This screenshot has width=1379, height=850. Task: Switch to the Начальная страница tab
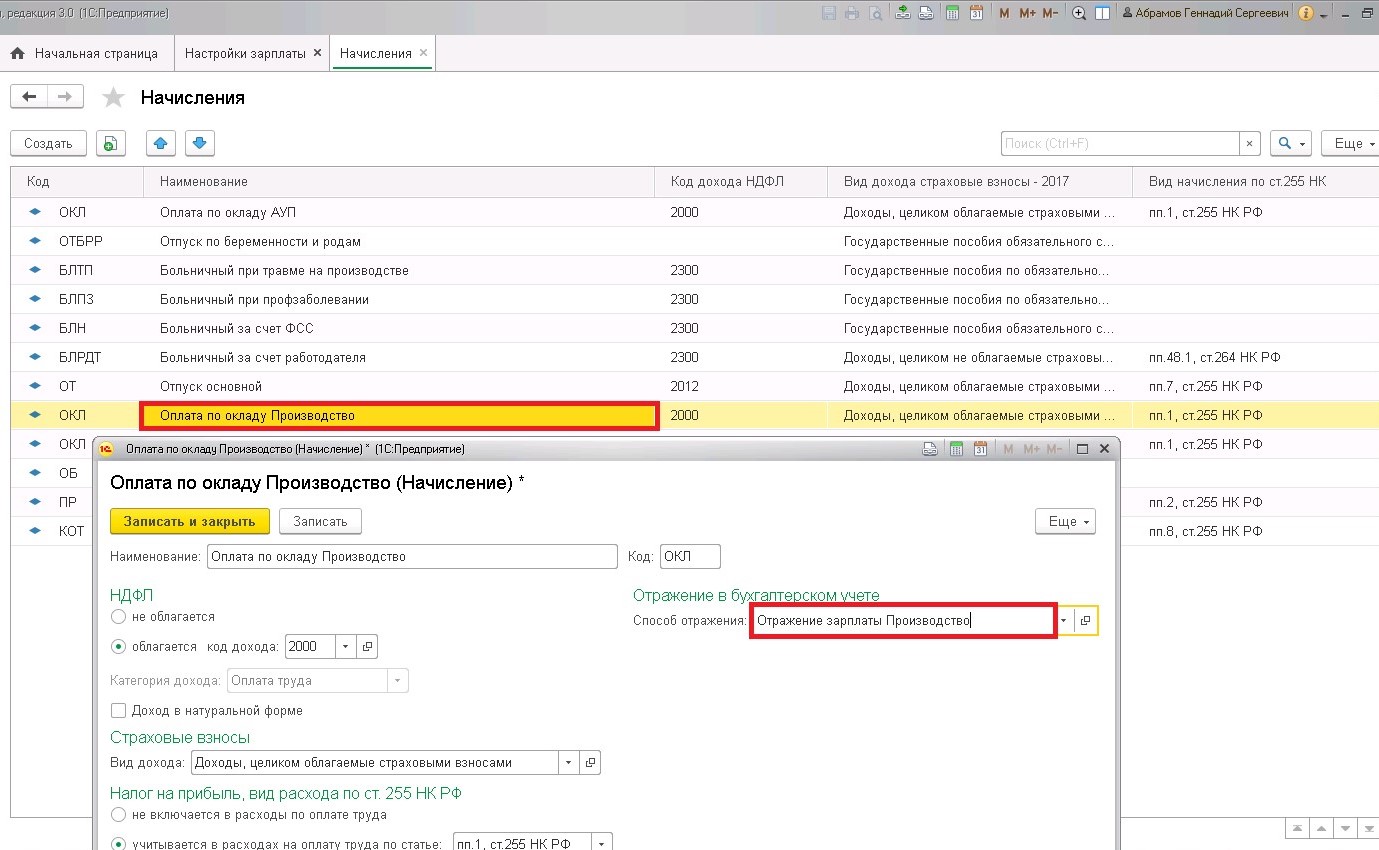coord(86,53)
